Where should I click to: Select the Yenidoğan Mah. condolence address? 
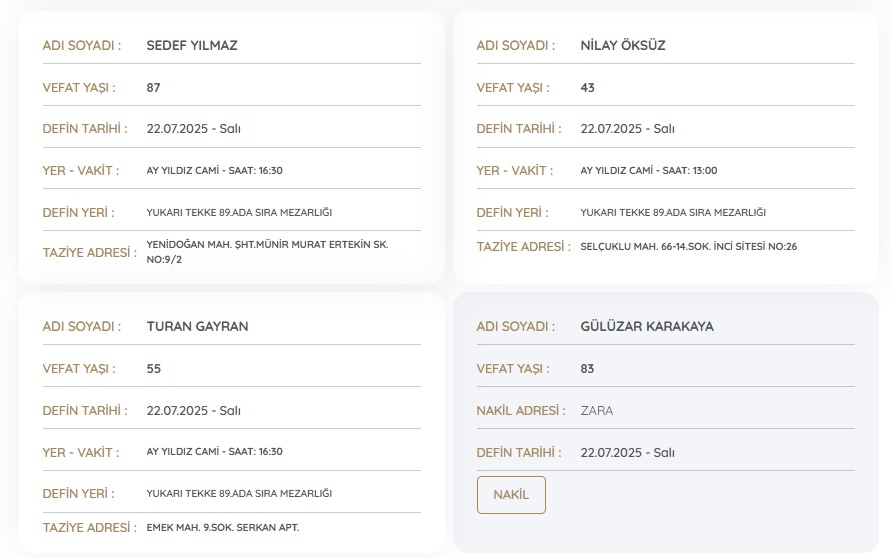point(266,251)
